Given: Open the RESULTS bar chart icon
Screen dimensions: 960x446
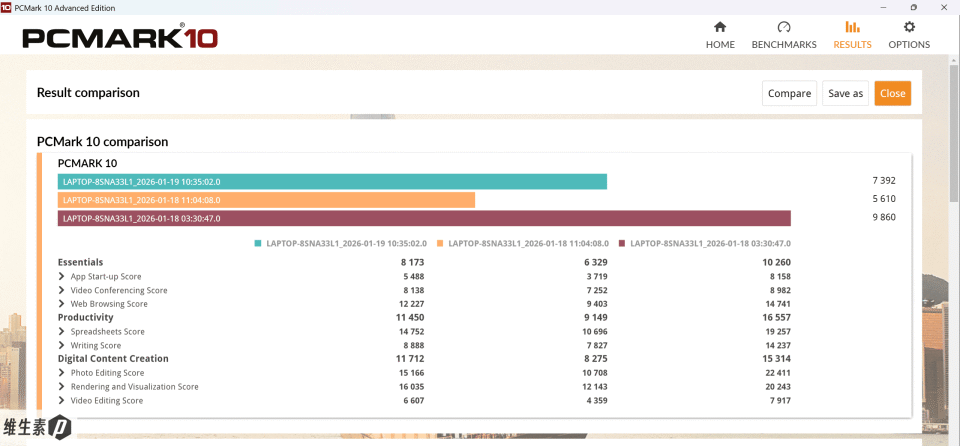Looking at the screenshot, I should [x=852, y=28].
